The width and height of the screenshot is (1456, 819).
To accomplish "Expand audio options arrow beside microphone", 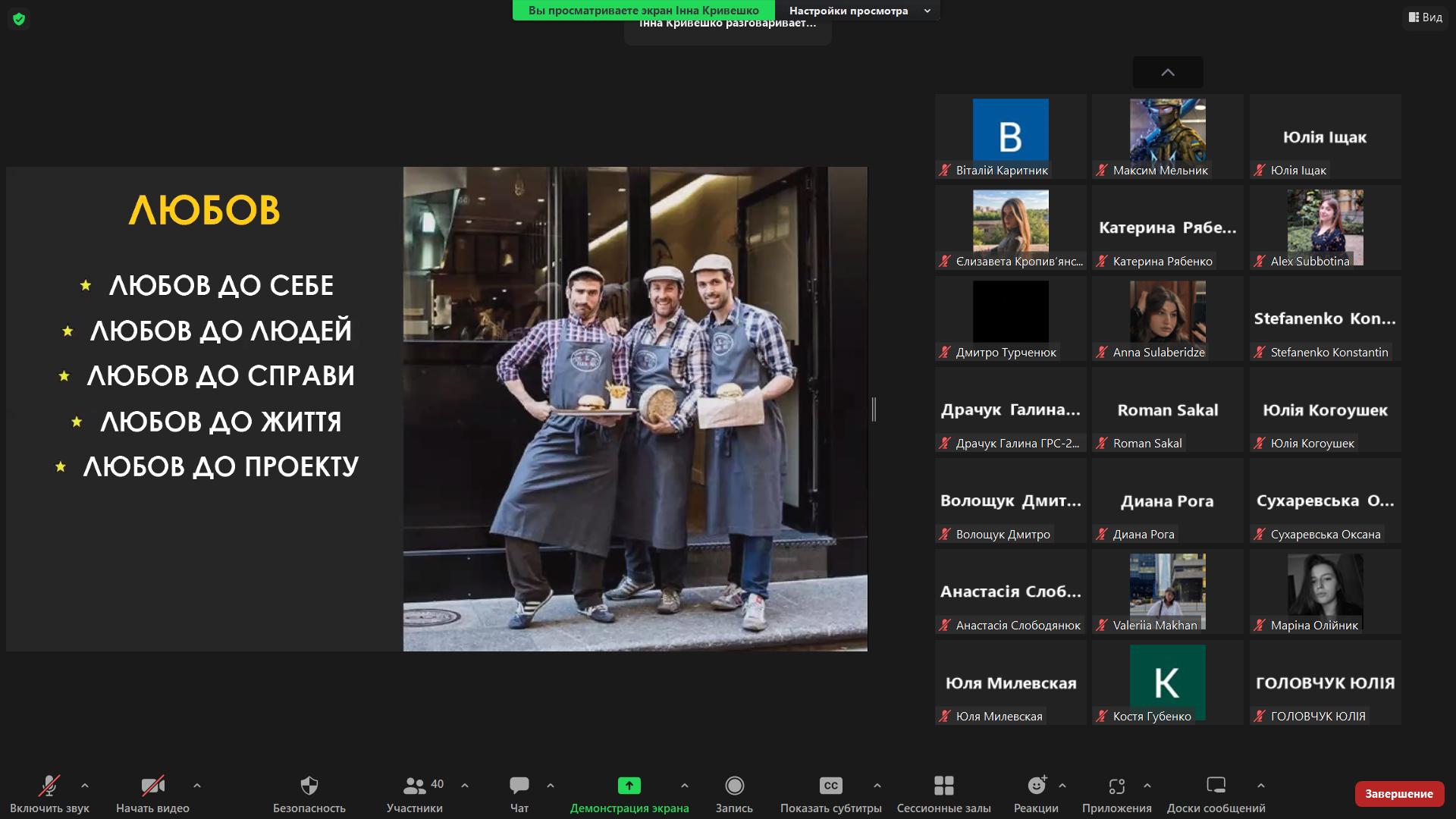I will pos(85,786).
